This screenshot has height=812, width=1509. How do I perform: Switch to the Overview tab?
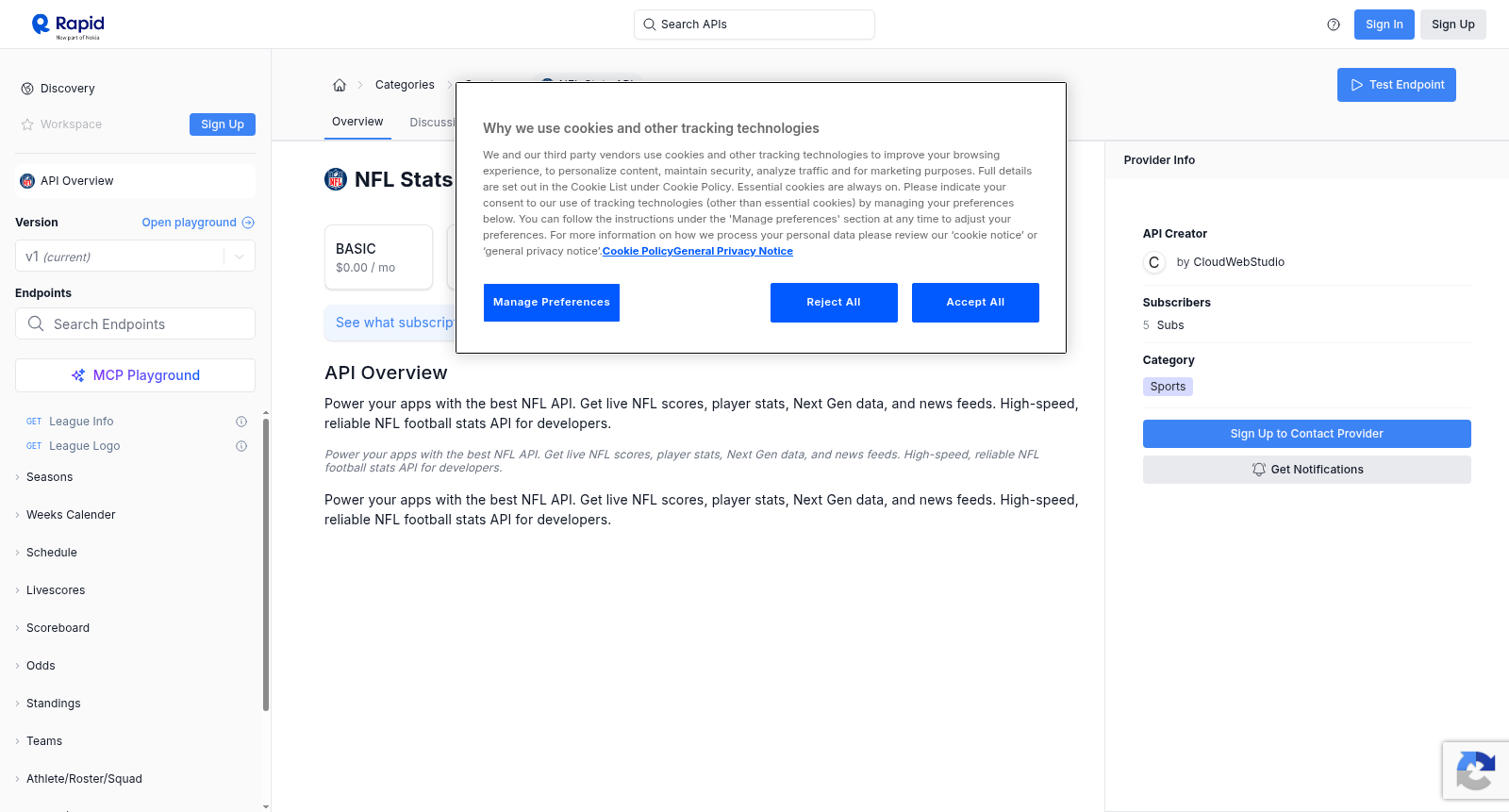coord(357,122)
